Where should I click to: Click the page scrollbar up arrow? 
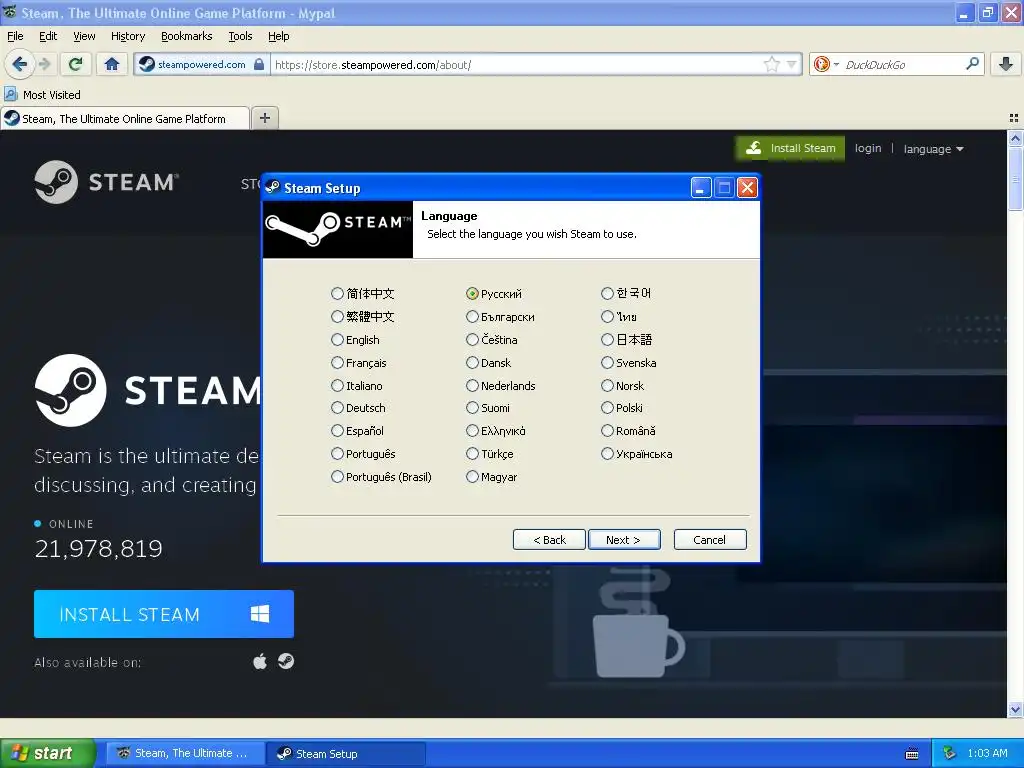point(1015,138)
